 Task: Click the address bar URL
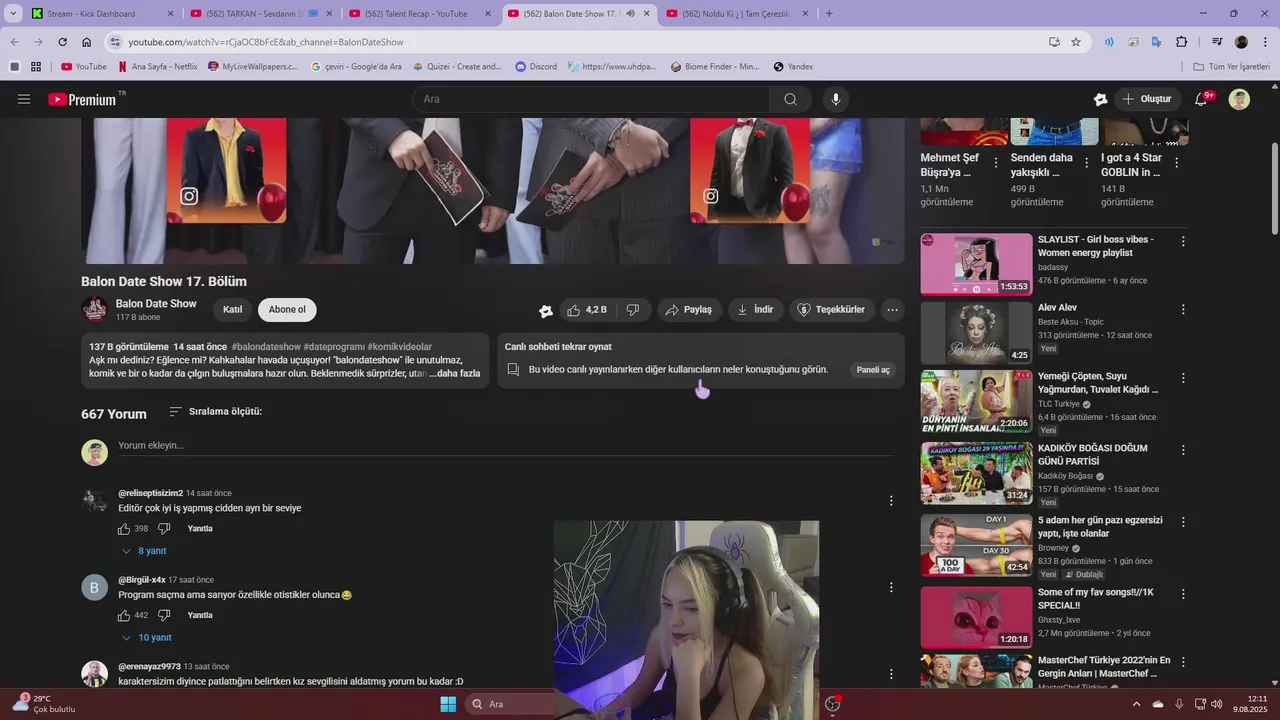tap(266, 42)
